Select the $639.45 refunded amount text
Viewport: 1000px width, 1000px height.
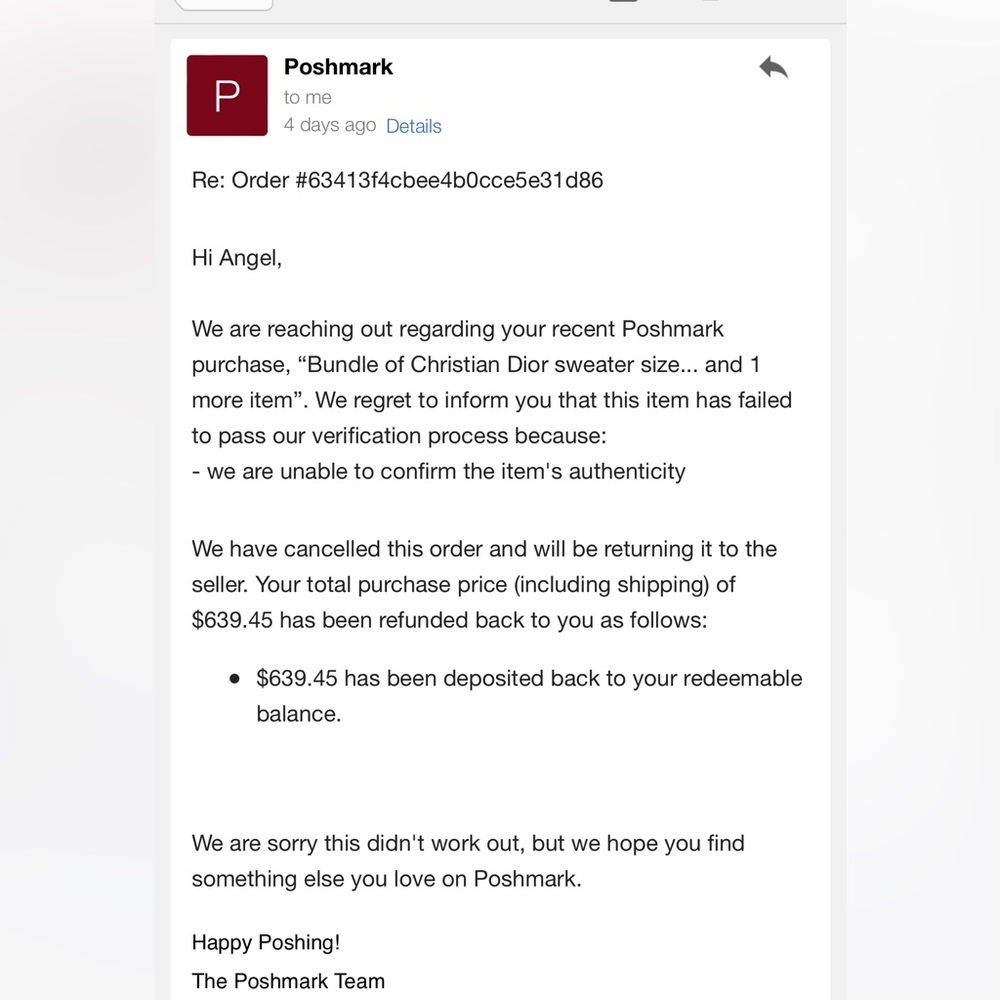(x=232, y=620)
